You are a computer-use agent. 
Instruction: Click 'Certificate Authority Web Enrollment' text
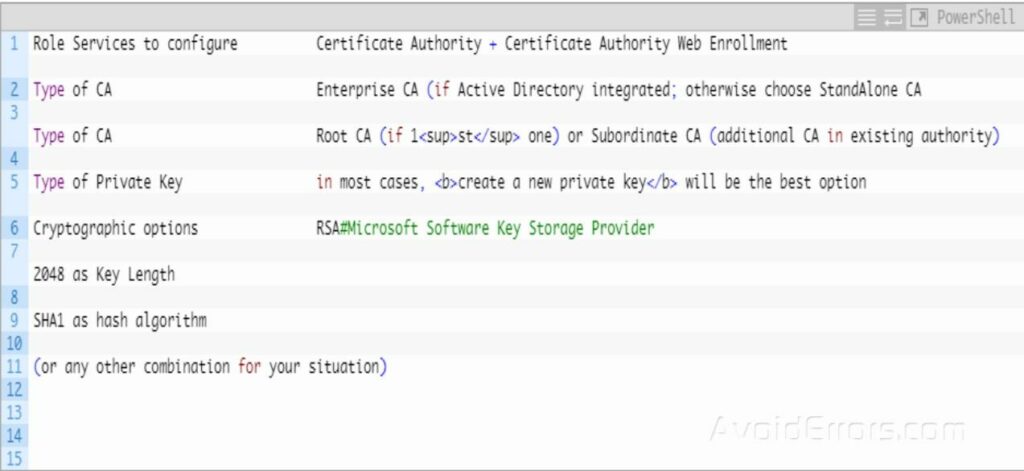coord(646,44)
